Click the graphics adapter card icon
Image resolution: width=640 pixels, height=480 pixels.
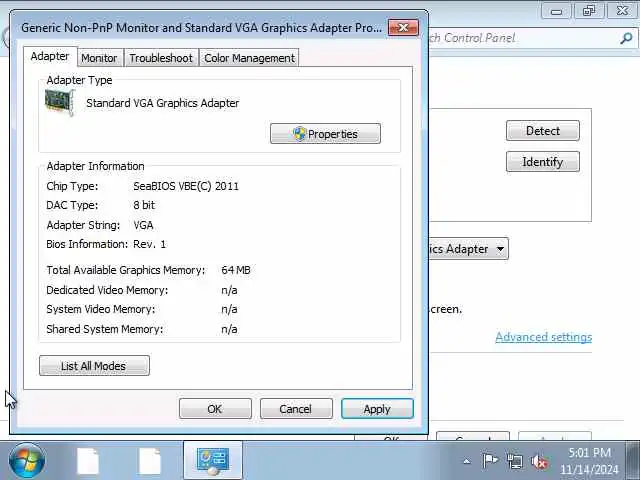tap(60, 102)
